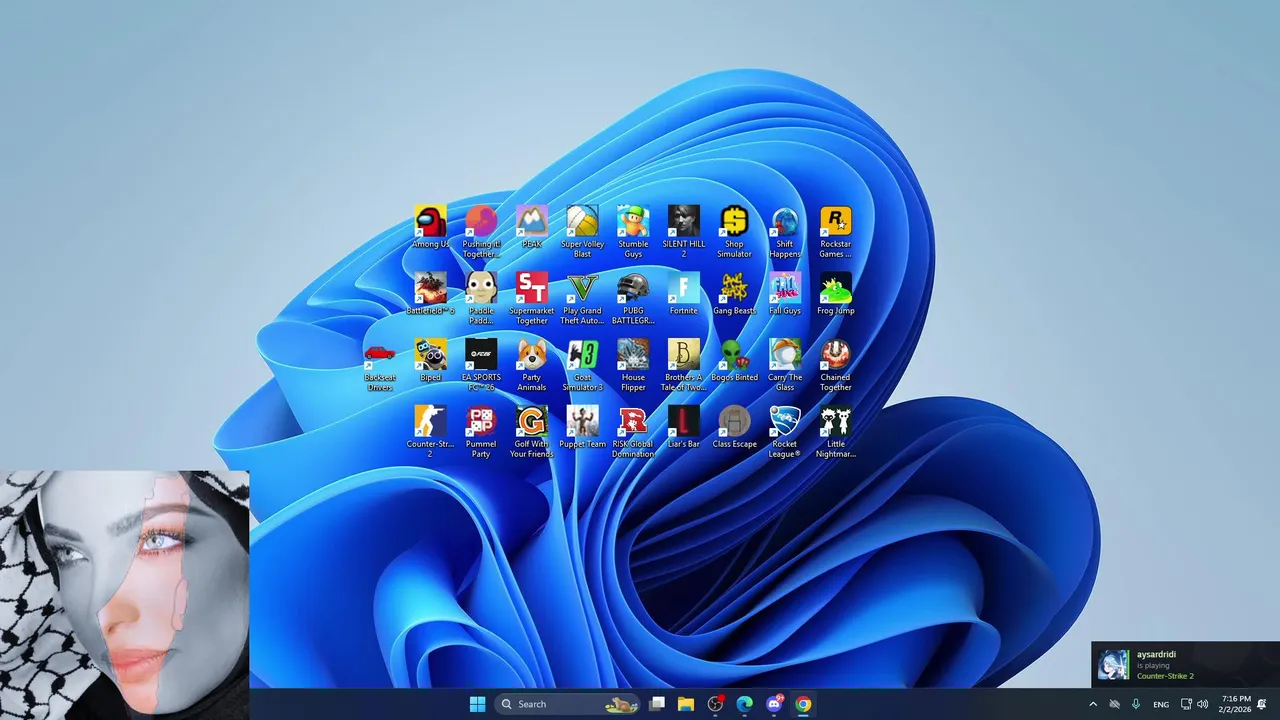Open the Windows Start menu
1280x720 pixels.
click(x=477, y=704)
